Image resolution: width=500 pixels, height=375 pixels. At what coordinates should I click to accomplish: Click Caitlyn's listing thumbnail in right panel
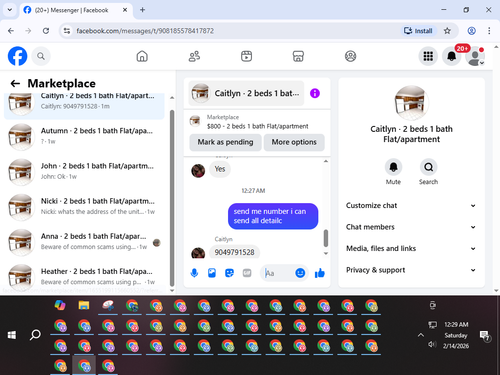coord(411,103)
